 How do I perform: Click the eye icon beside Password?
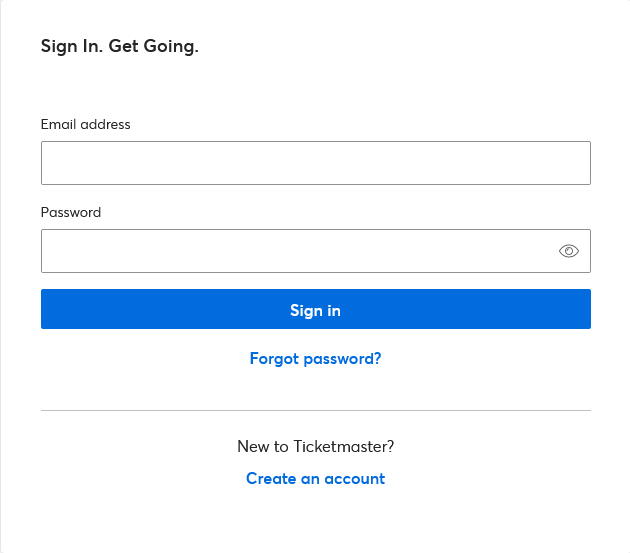pos(569,251)
